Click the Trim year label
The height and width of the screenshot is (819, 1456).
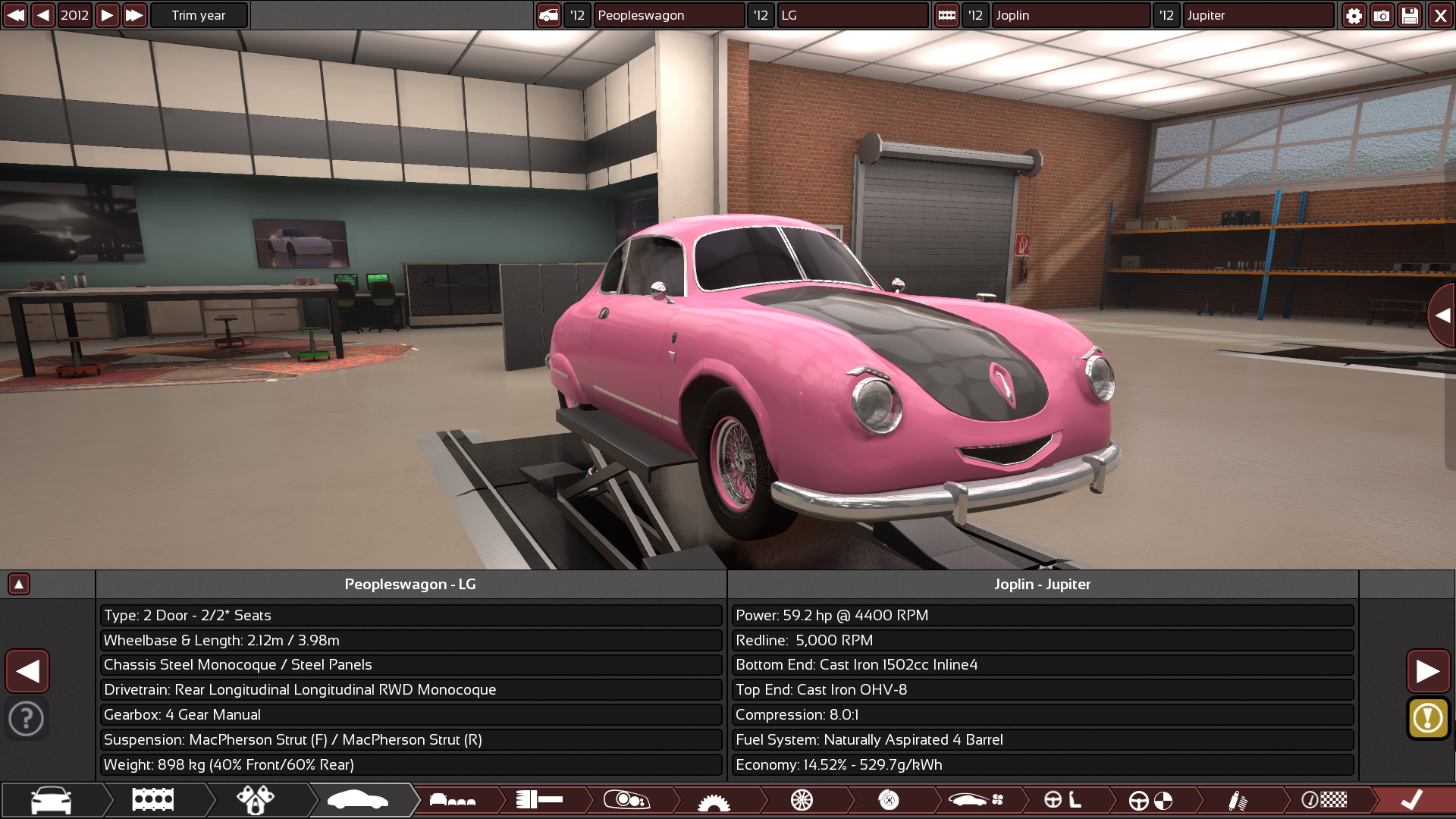[199, 15]
